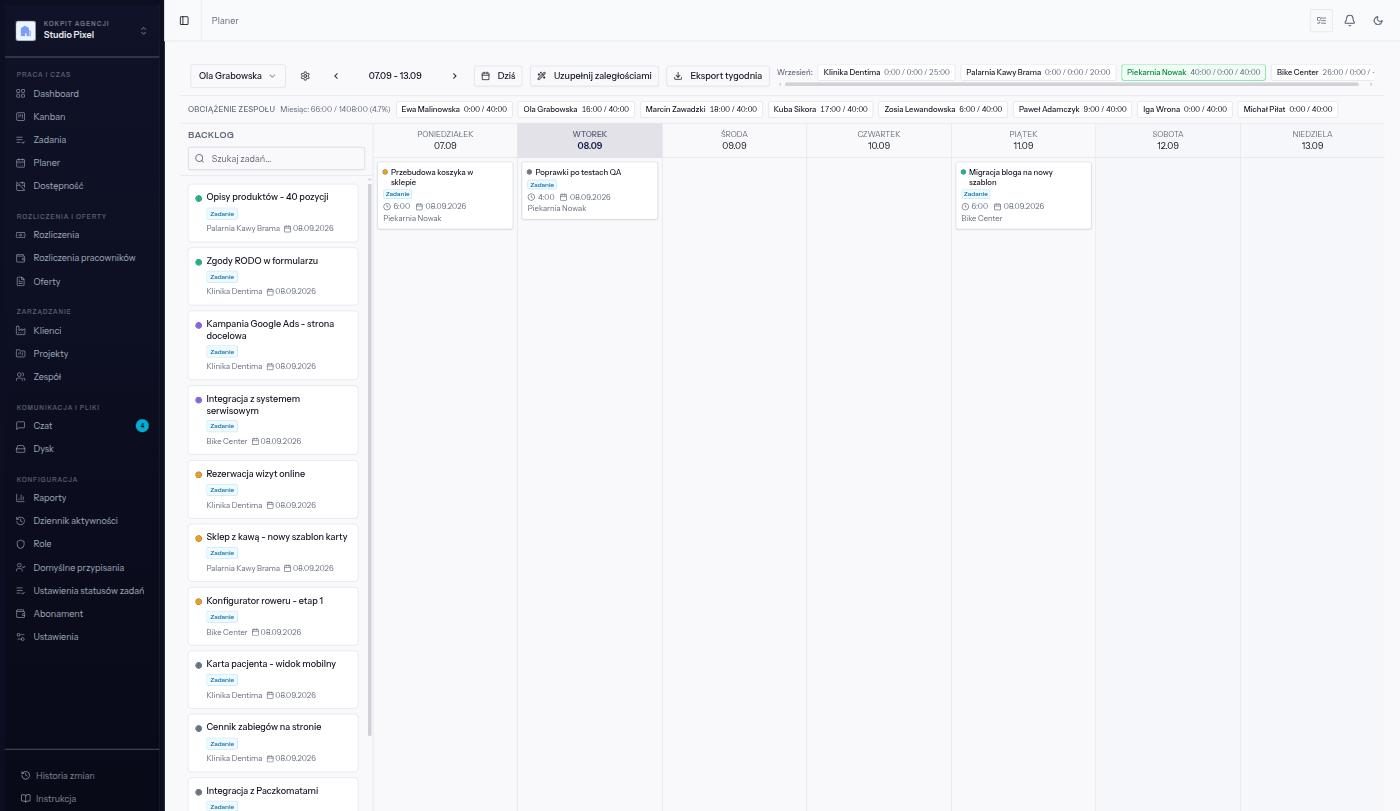This screenshot has height=811, width=1400.
Task: Select the Piekarnia Nowak client chip
Action: coord(1193,72)
